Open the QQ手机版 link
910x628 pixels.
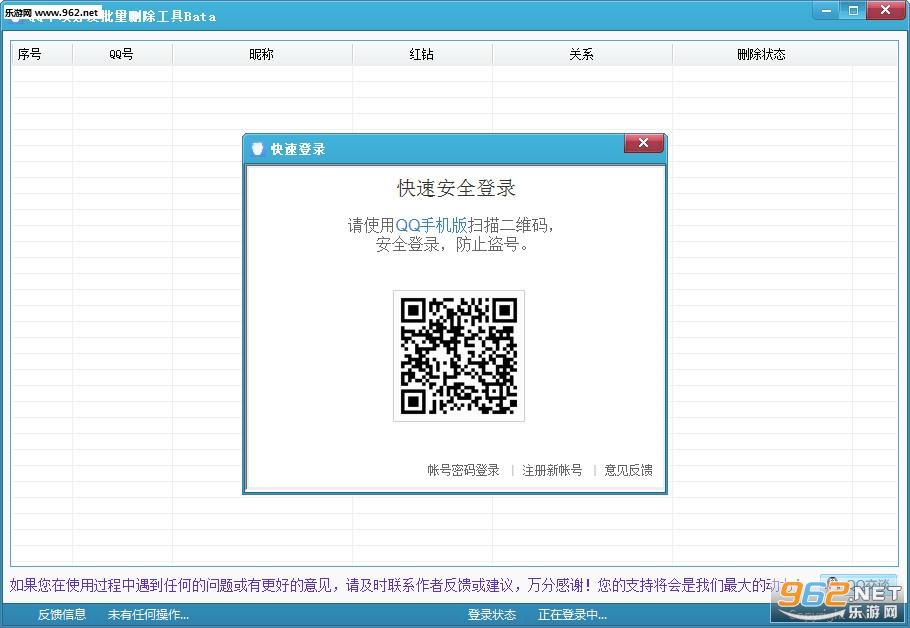pos(431,225)
